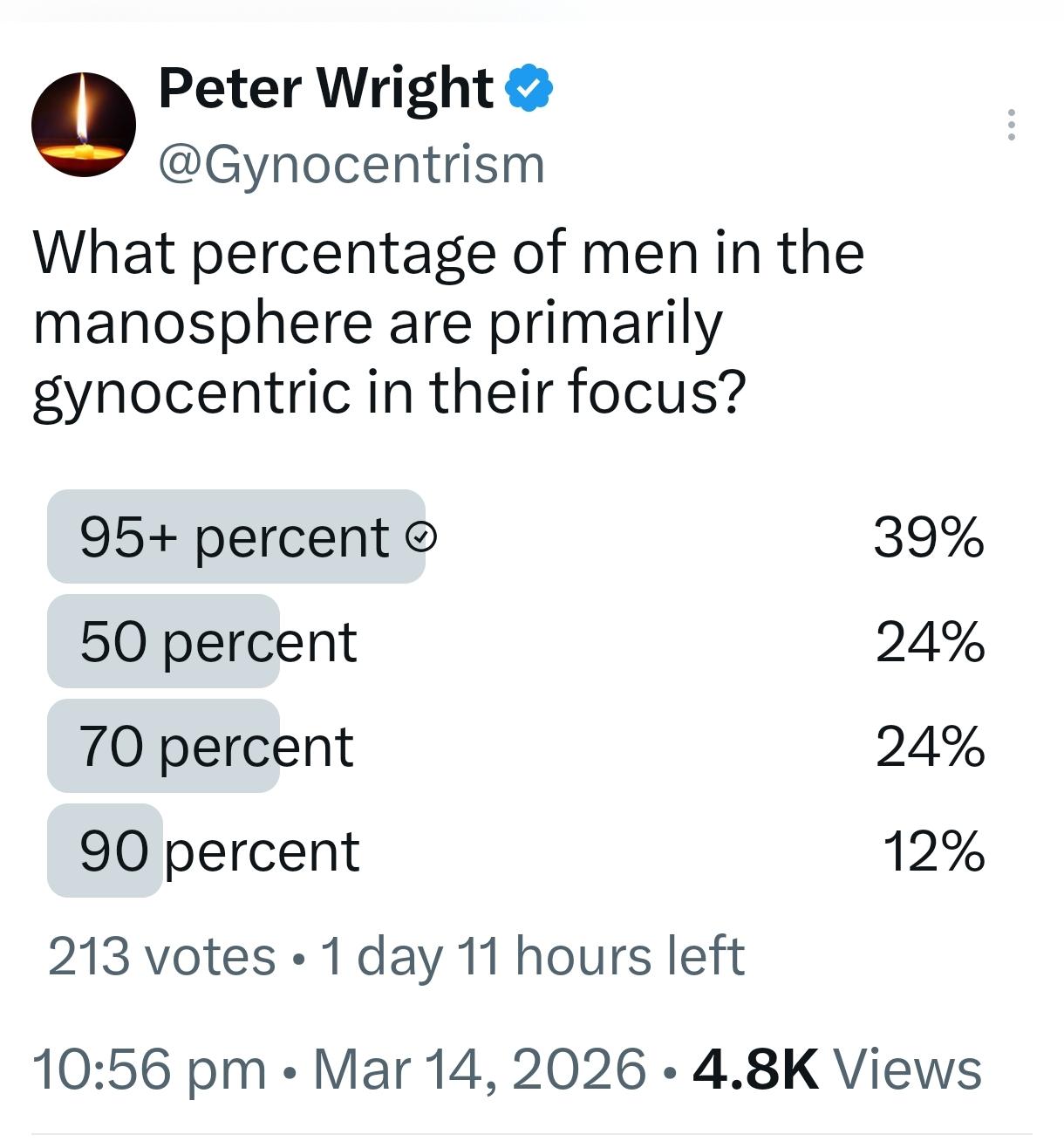Open the three-dot more options menu
This screenshot has width=1064, height=1148.
(1011, 125)
